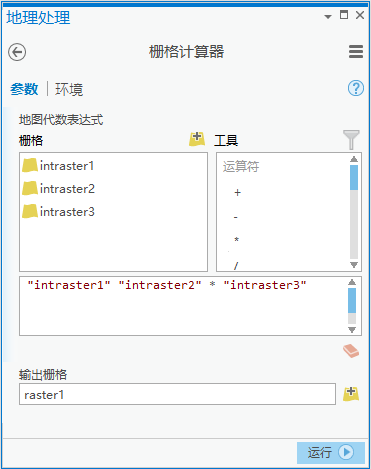Viewport: 371px width, 469px height.
Task: Click the raster1 output raster field
Action: point(177,394)
